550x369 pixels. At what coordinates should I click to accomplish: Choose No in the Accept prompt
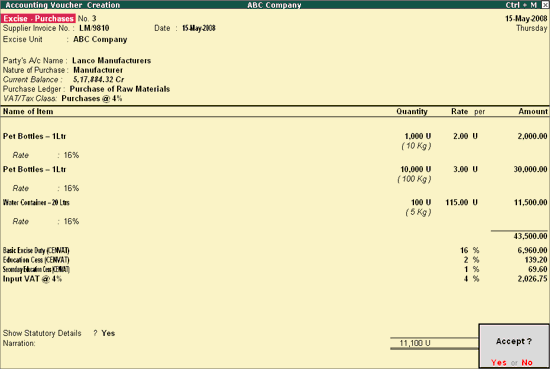tap(526, 362)
